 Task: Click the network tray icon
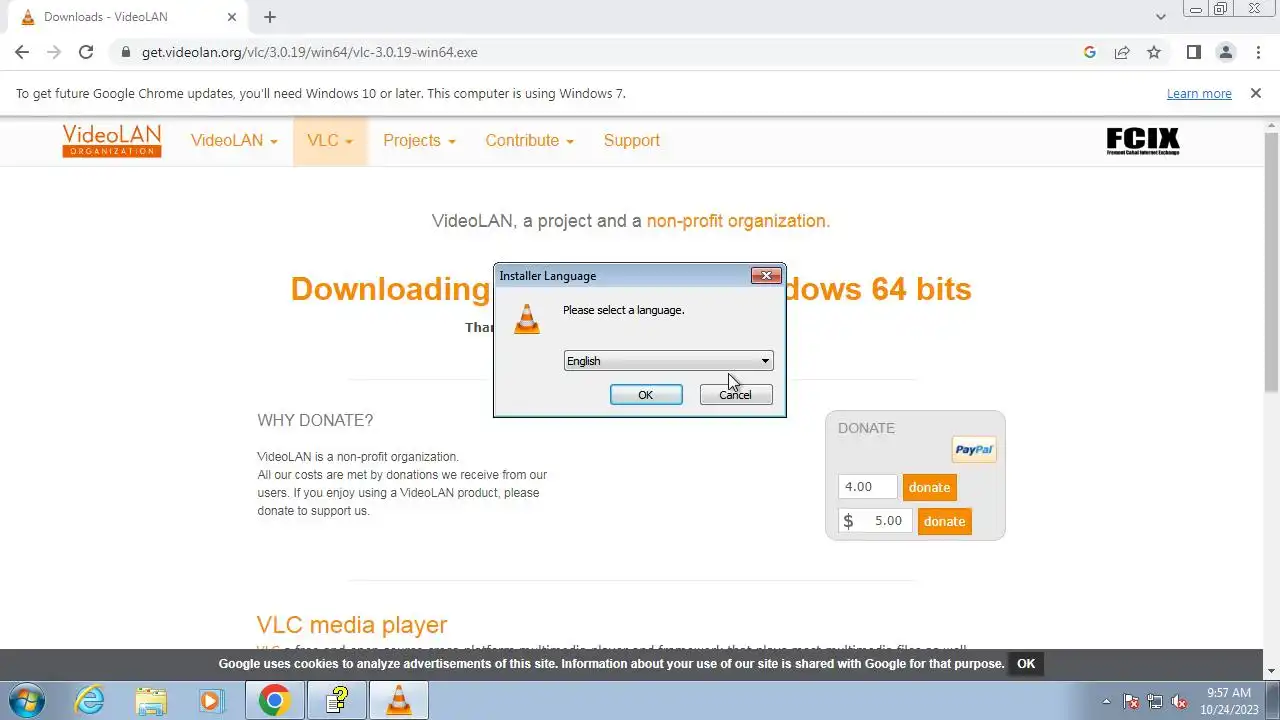1155,701
